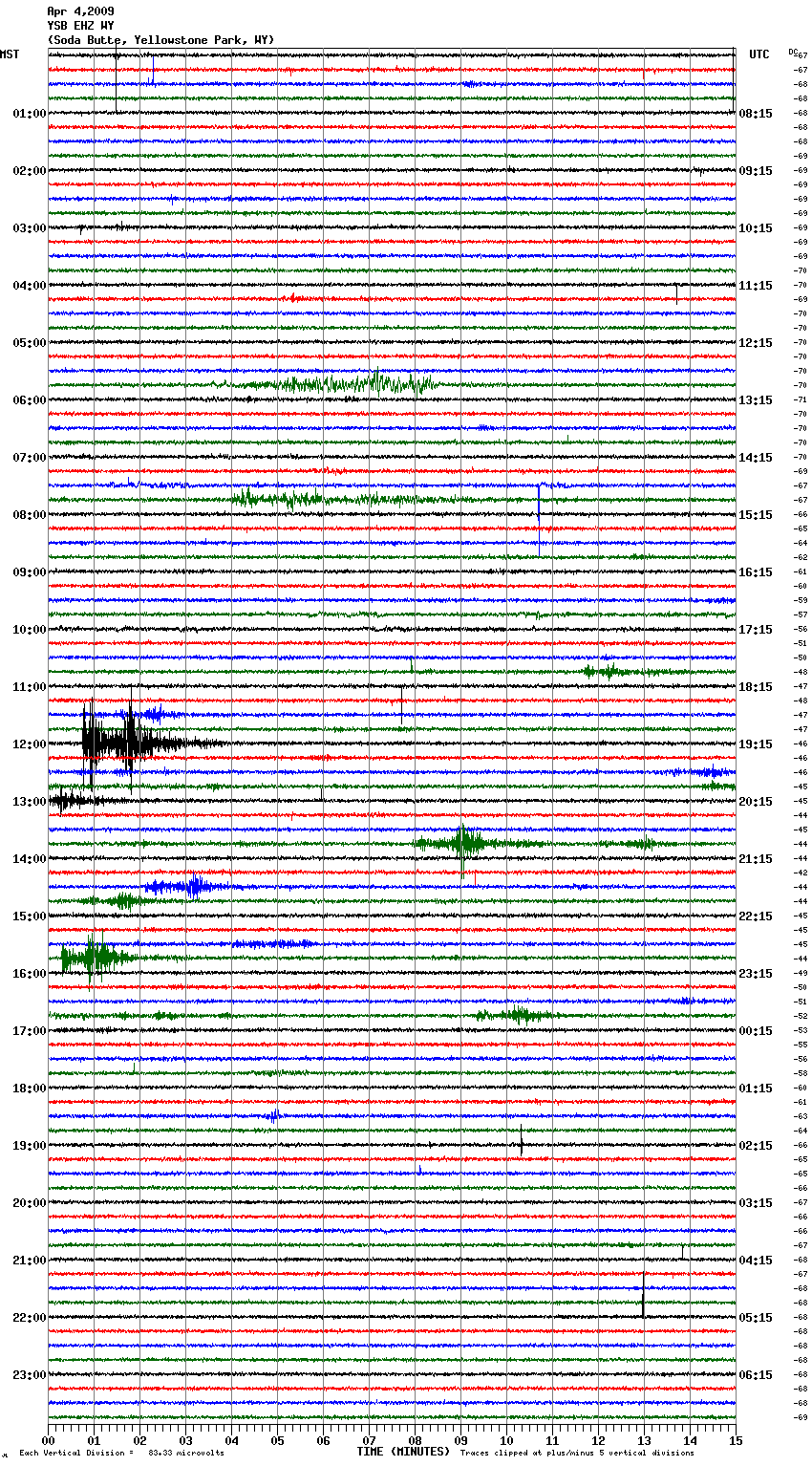Click the 22:15 UTC time label
This screenshot has width=812, height=1466.
point(756,916)
